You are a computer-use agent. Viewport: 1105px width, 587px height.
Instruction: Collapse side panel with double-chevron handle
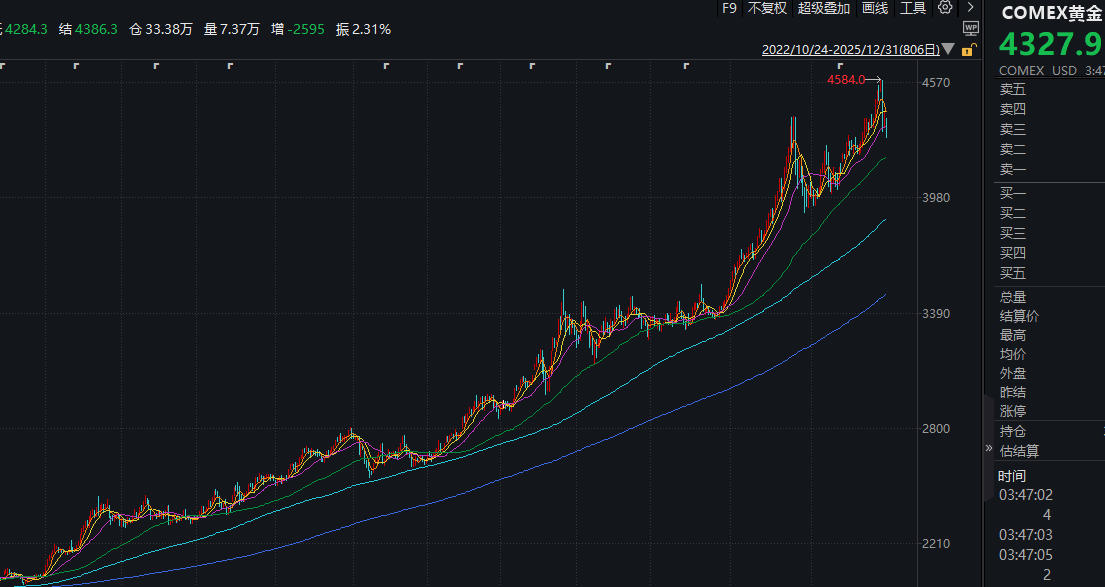point(990,448)
